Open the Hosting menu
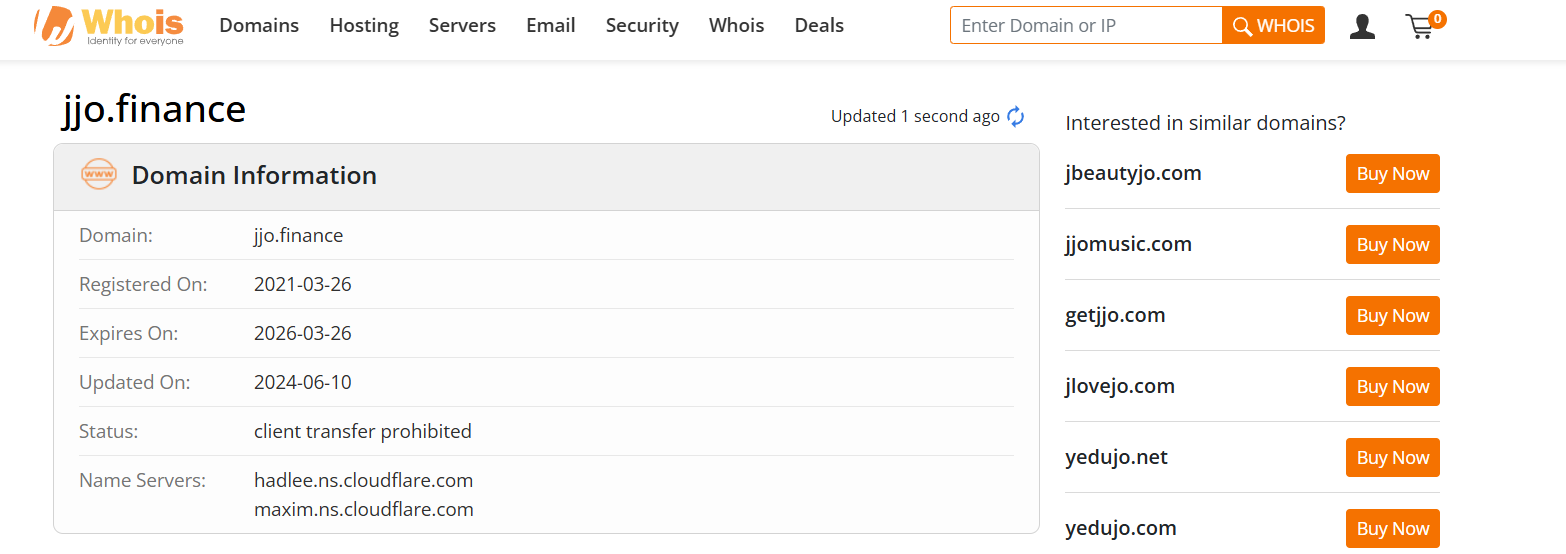 (x=364, y=26)
